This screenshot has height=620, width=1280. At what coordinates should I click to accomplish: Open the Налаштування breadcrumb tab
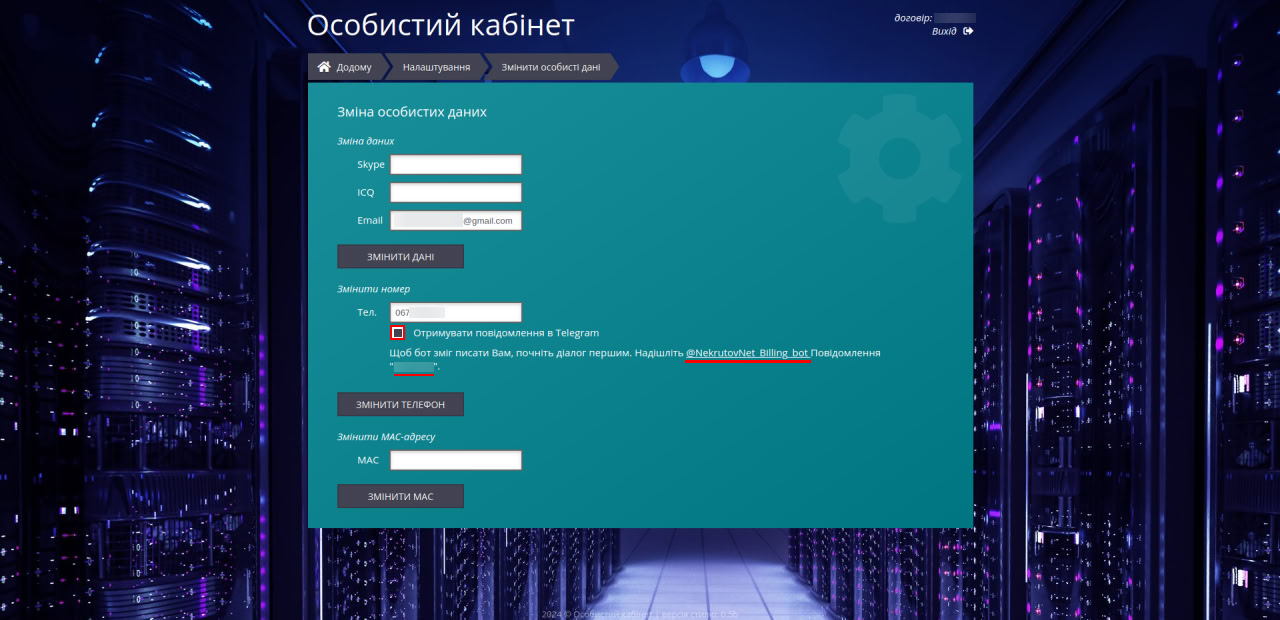point(436,67)
